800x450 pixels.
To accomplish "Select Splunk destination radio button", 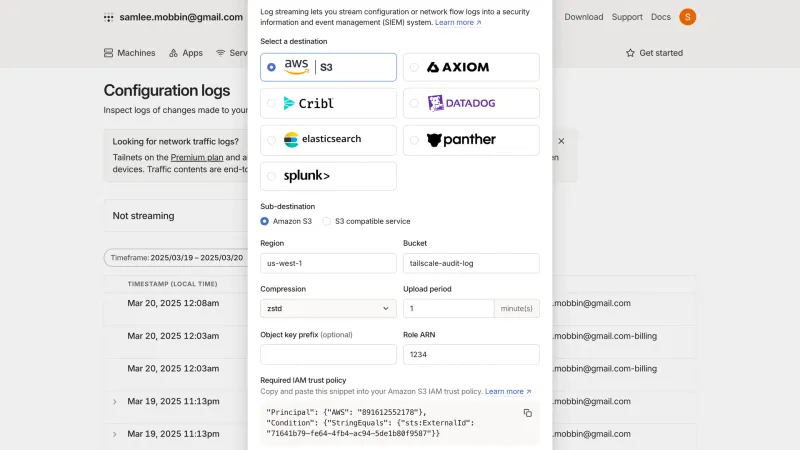I will (271, 176).
